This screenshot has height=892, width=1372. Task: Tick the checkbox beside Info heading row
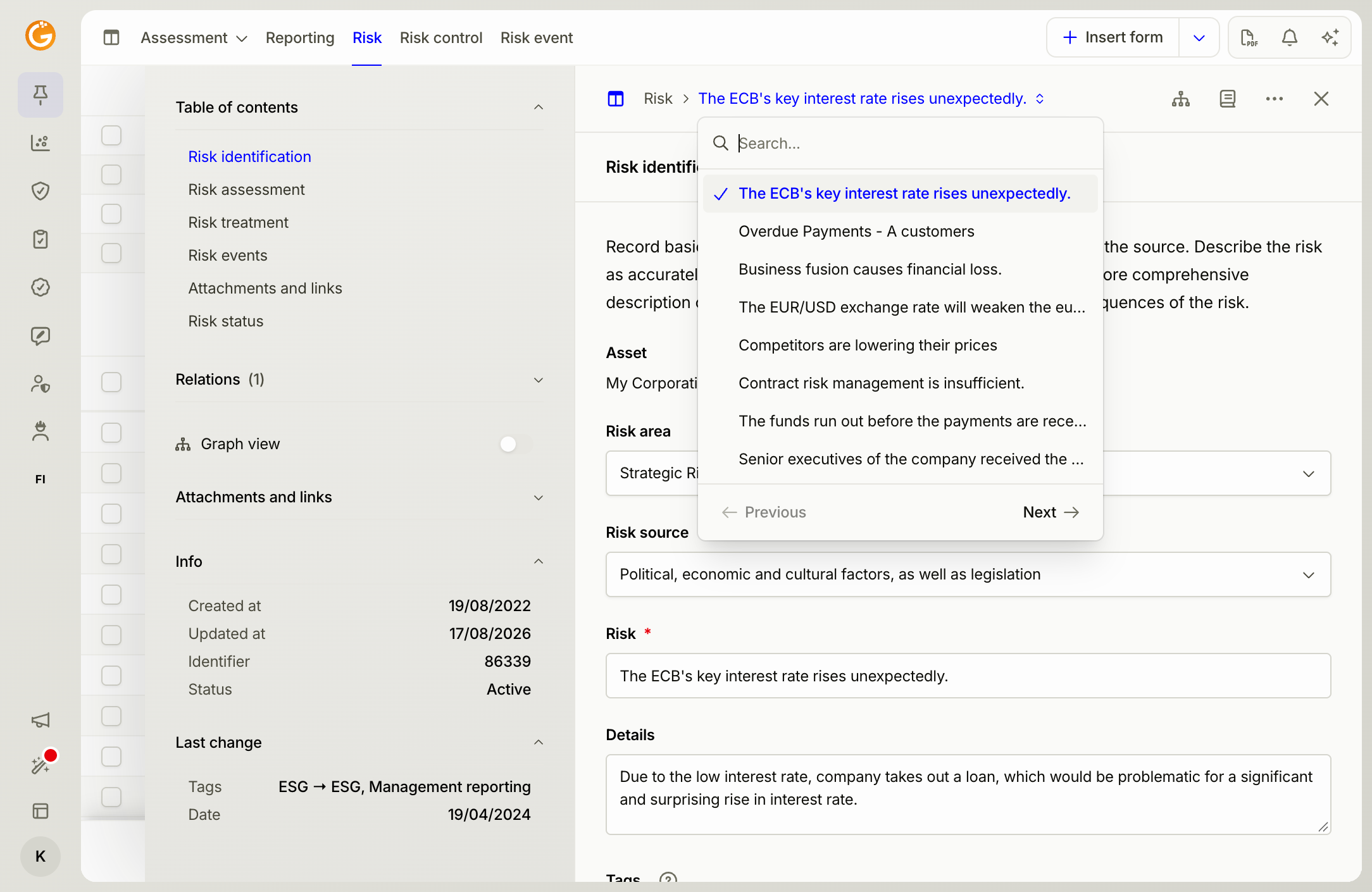pos(111,554)
